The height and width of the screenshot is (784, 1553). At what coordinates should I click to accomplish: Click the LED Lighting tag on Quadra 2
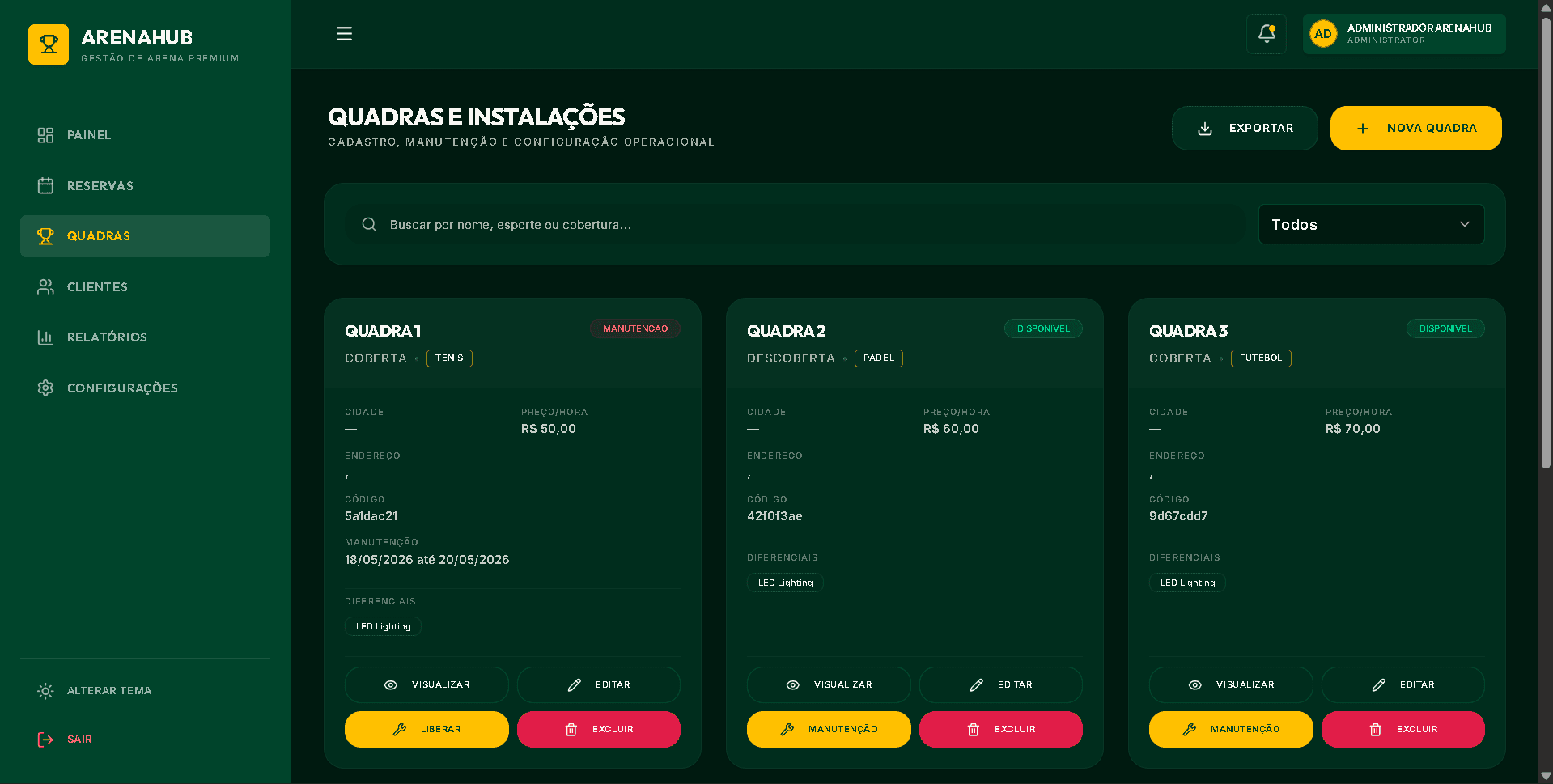[785, 583]
